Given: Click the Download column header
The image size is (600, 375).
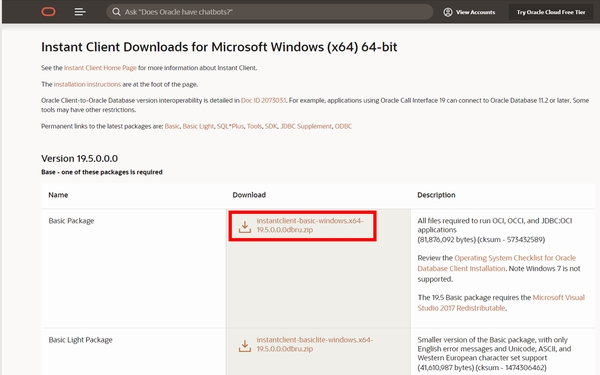Looking at the screenshot, I should (x=249, y=195).
